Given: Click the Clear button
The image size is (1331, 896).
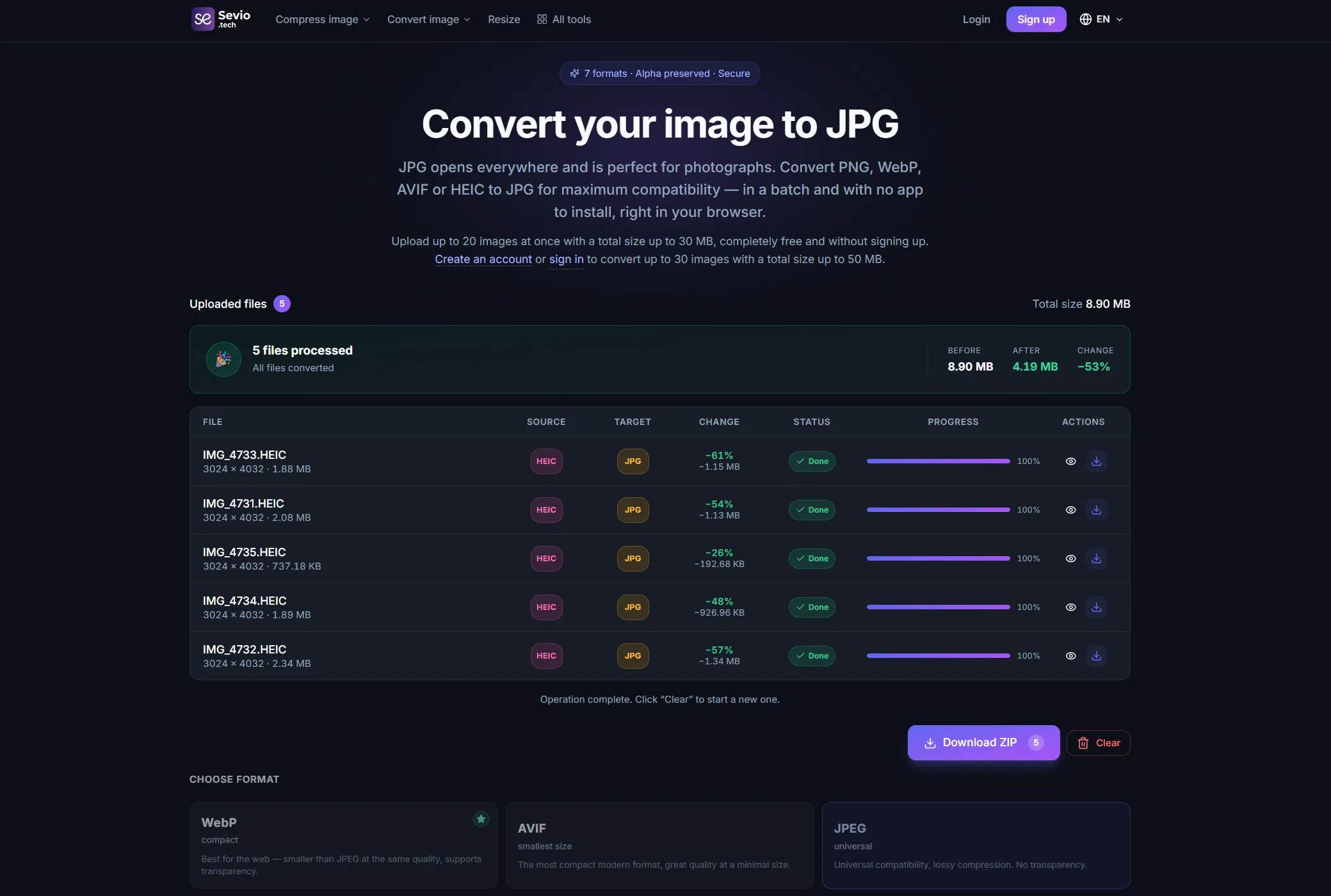Looking at the screenshot, I should [1099, 743].
